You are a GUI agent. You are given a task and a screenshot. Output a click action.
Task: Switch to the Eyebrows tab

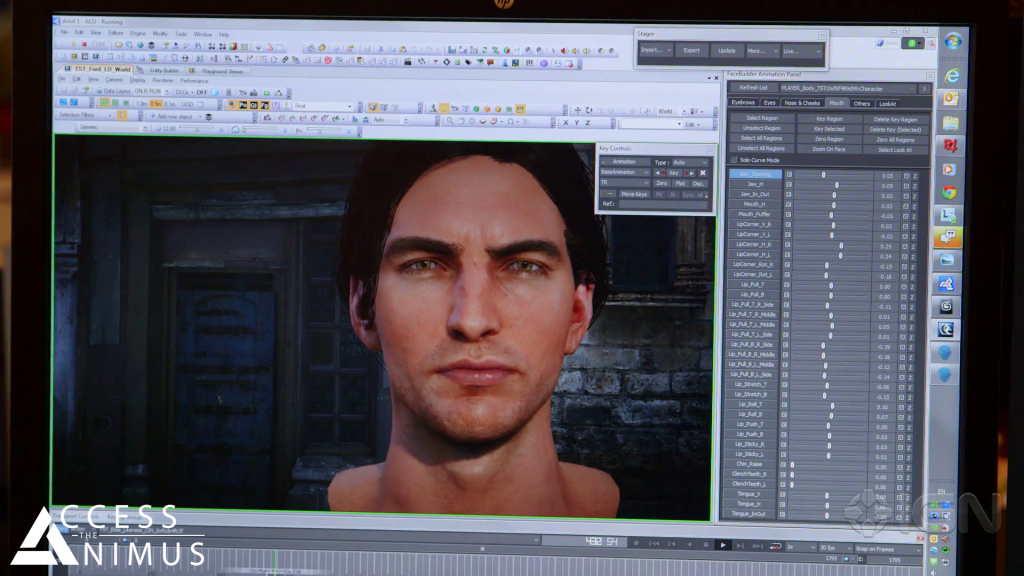coord(743,103)
